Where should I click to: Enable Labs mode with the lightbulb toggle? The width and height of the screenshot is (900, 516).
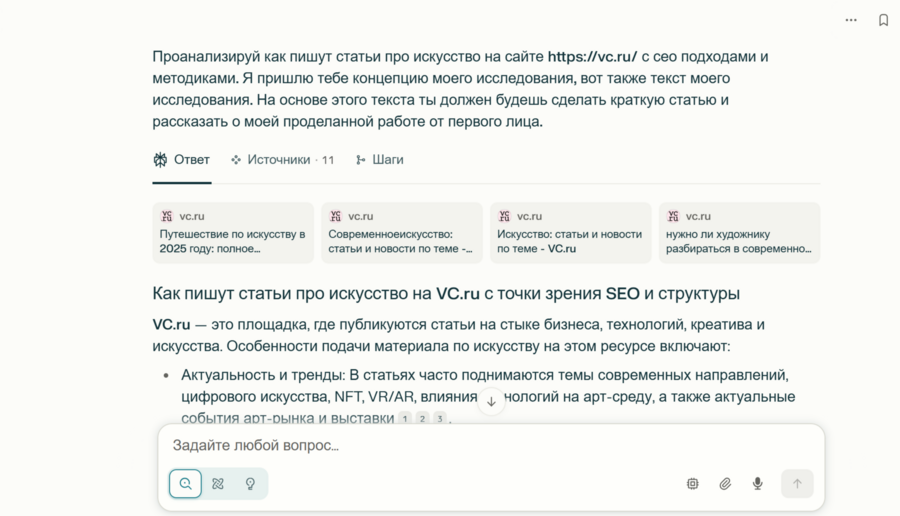pos(250,484)
